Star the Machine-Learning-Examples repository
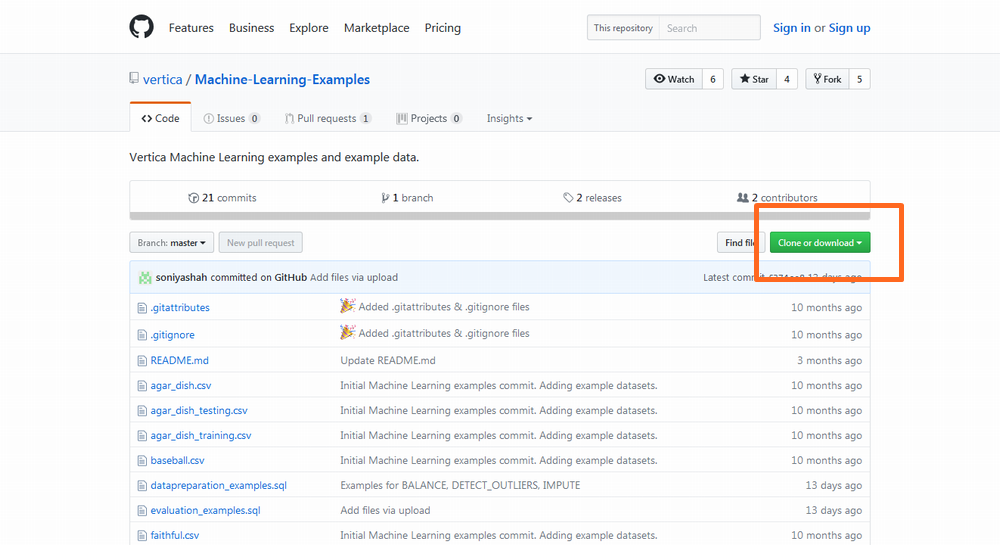 [x=754, y=79]
